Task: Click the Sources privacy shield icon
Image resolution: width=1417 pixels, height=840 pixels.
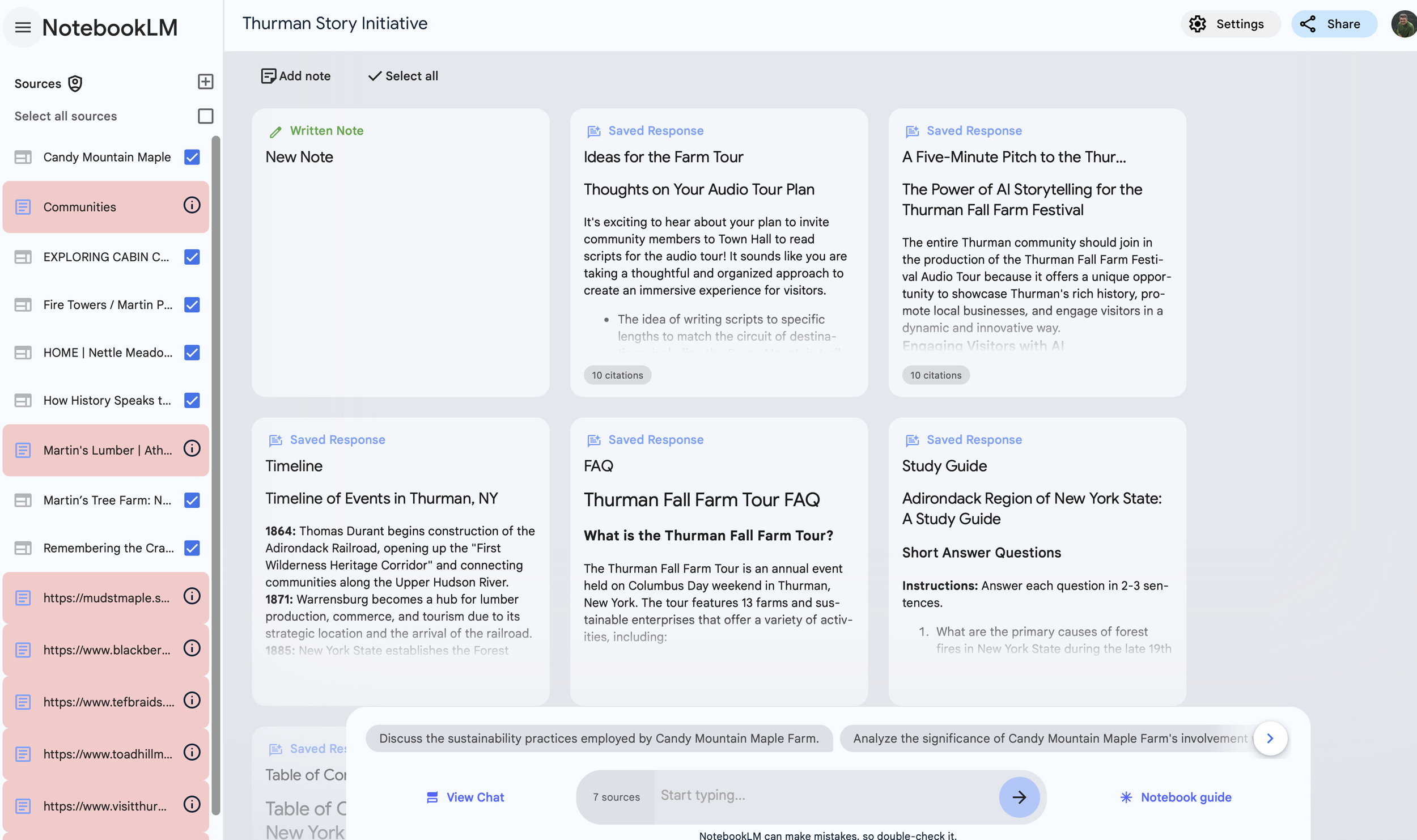Action: click(x=75, y=83)
